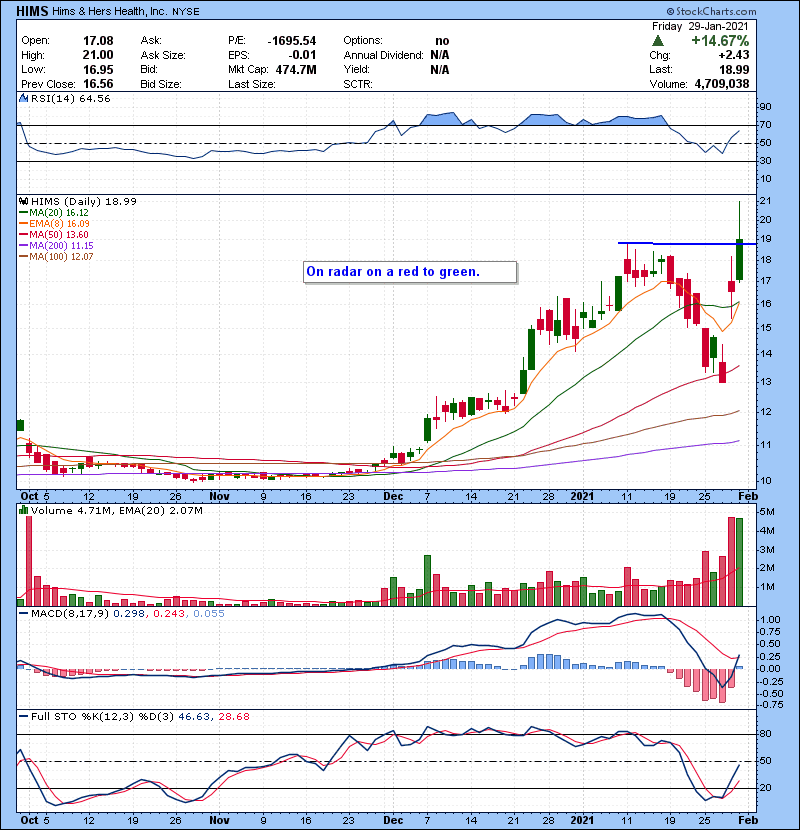Click the MACD(8,17,9) indicator label
The image size is (800, 830).
pyautogui.click(x=70, y=614)
